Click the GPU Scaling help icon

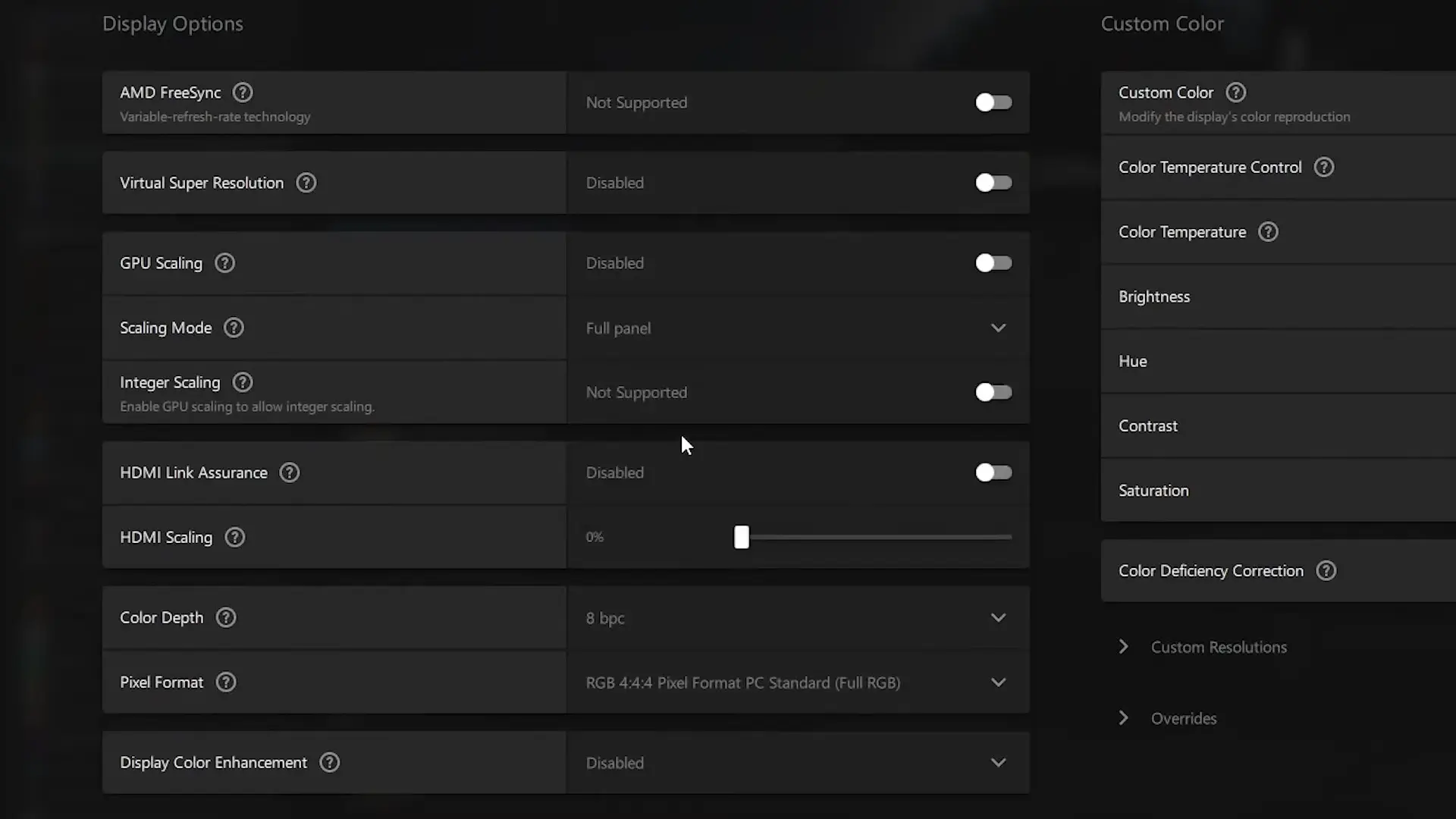click(x=225, y=263)
